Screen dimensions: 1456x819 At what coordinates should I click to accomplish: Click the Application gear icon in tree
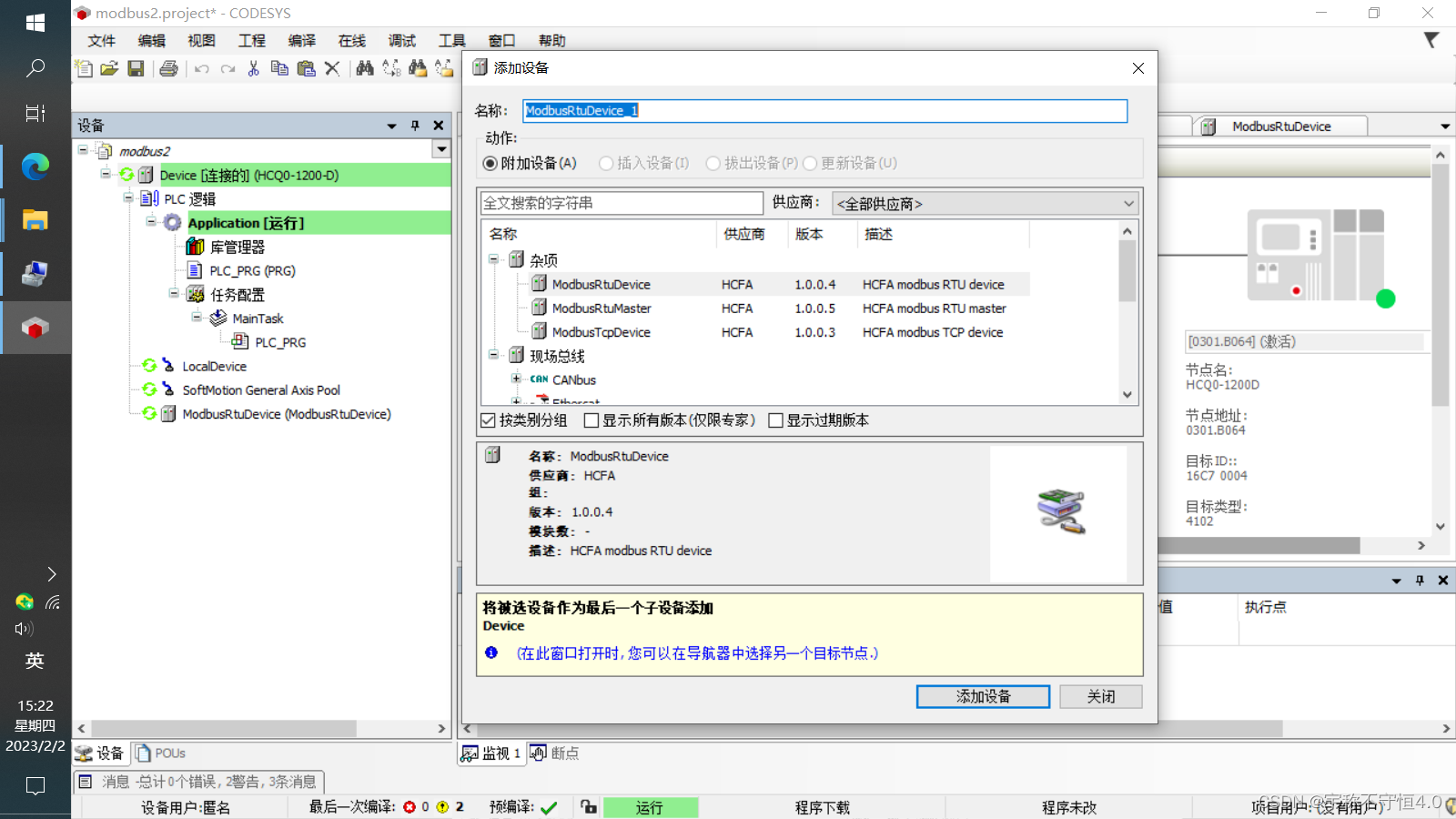[x=172, y=223]
